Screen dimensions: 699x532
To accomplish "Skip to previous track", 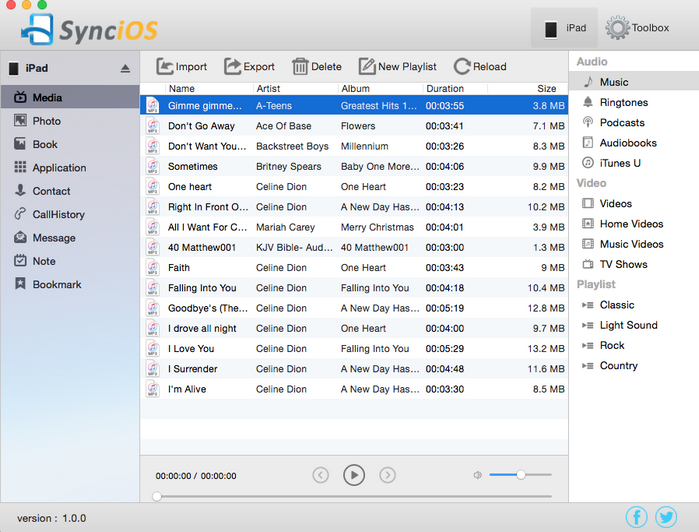I will click(x=321, y=475).
